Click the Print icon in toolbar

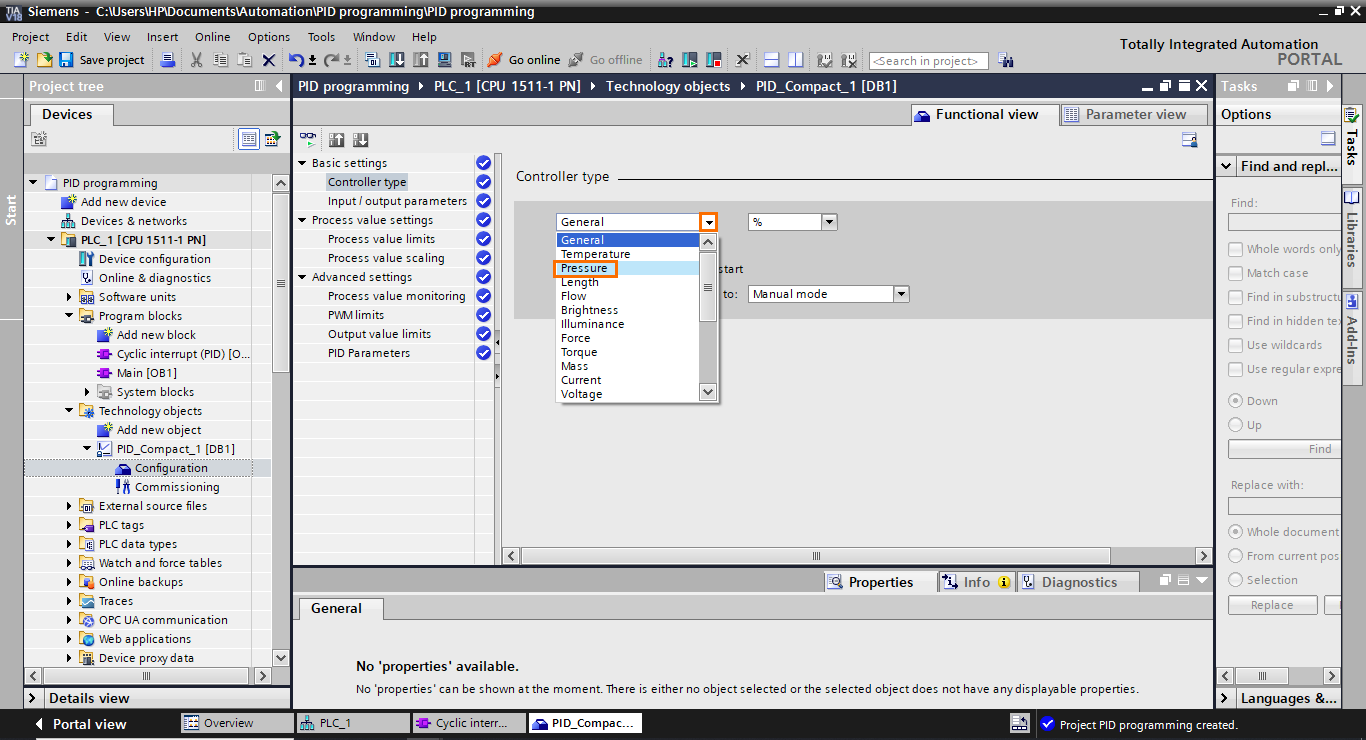(168, 60)
